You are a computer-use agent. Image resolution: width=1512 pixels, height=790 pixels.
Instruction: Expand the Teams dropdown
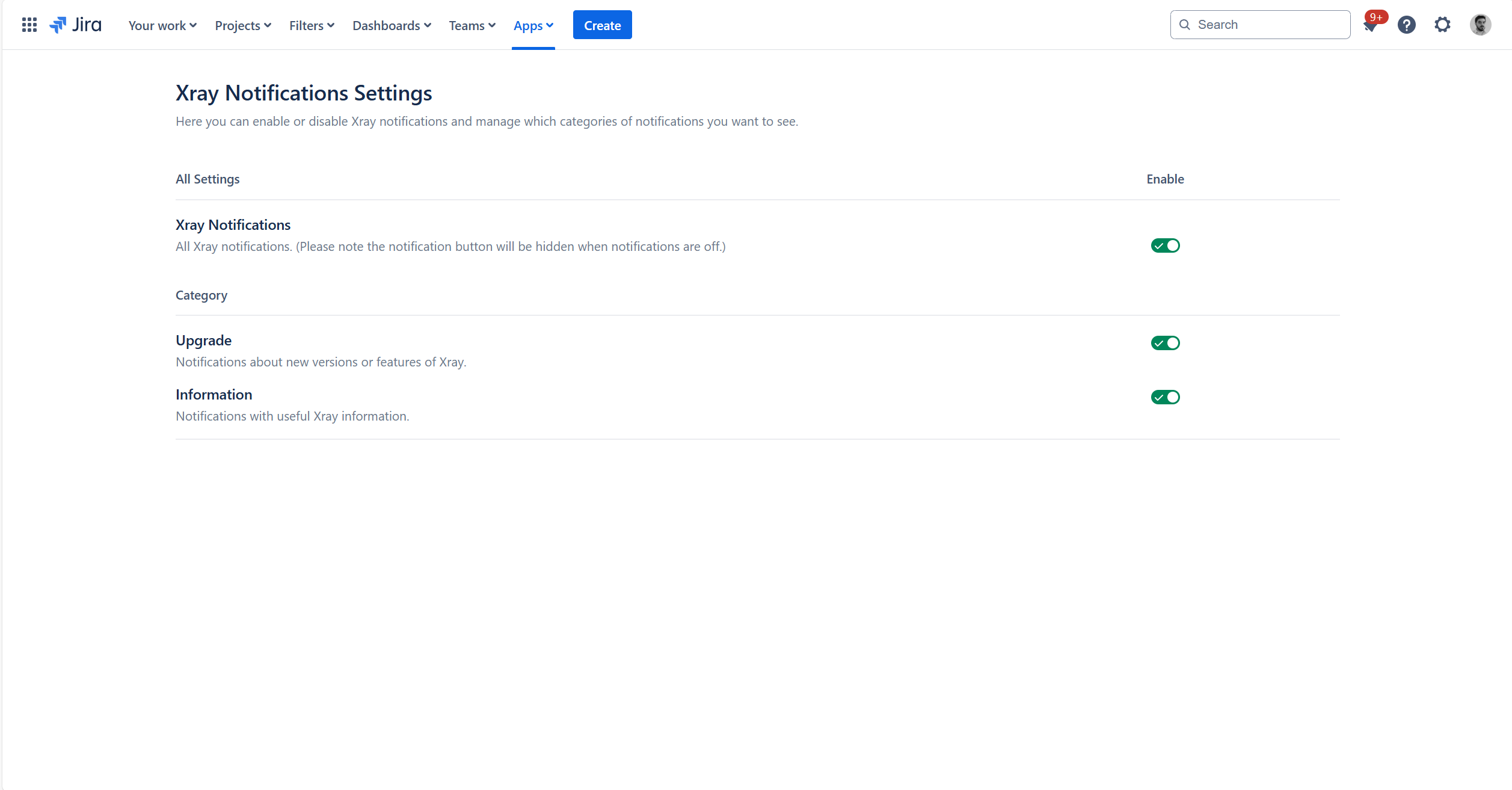point(472,25)
